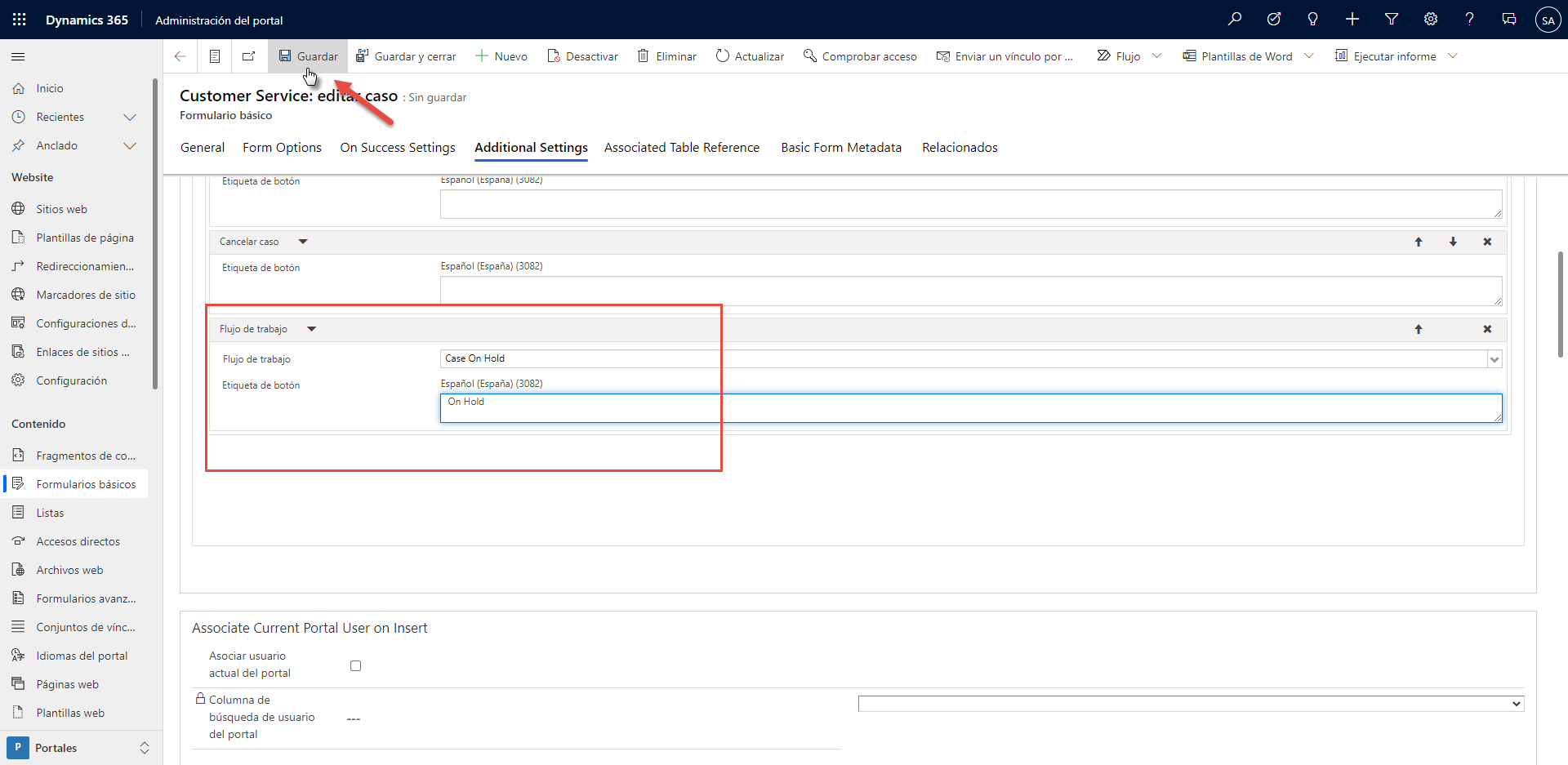Open Associated Table Reference tab
1568x765 pixels.
[x=682, y=148]
